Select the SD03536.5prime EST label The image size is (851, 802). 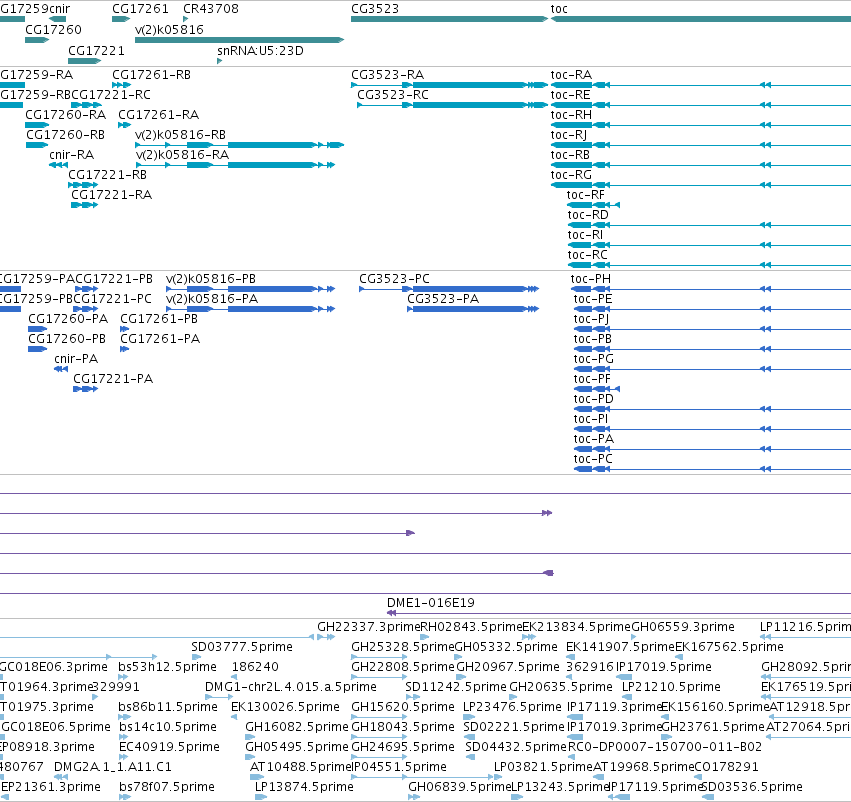(752, 786)
